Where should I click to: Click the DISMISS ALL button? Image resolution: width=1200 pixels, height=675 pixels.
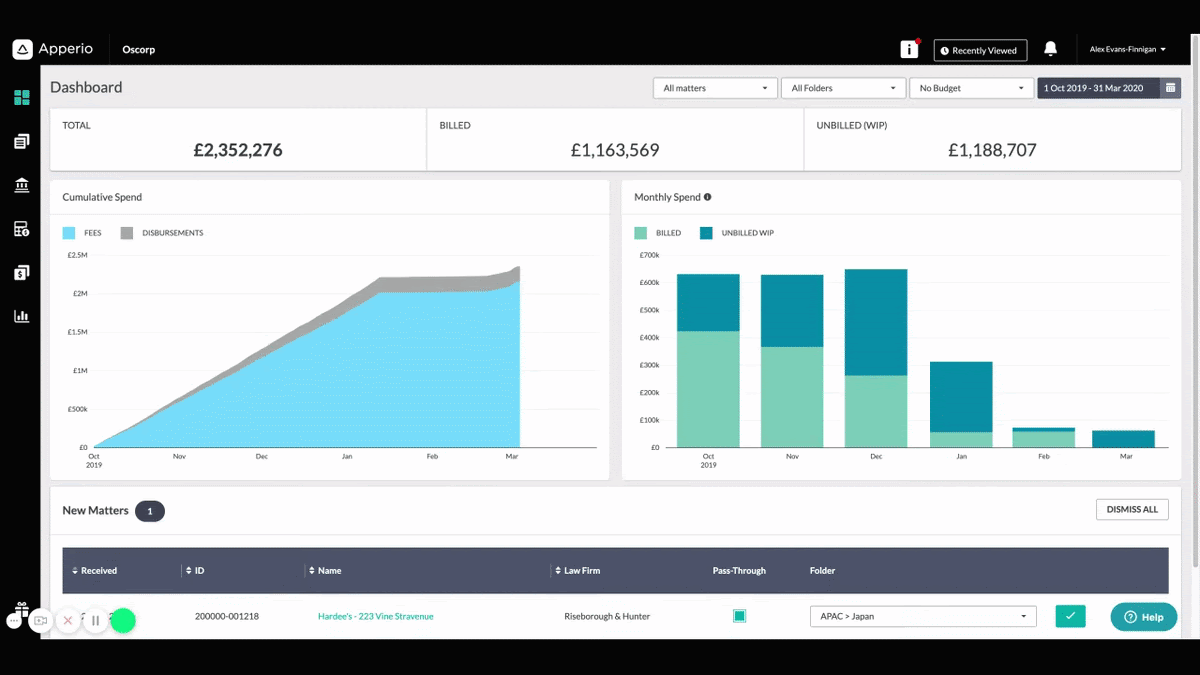[1132, 509]
